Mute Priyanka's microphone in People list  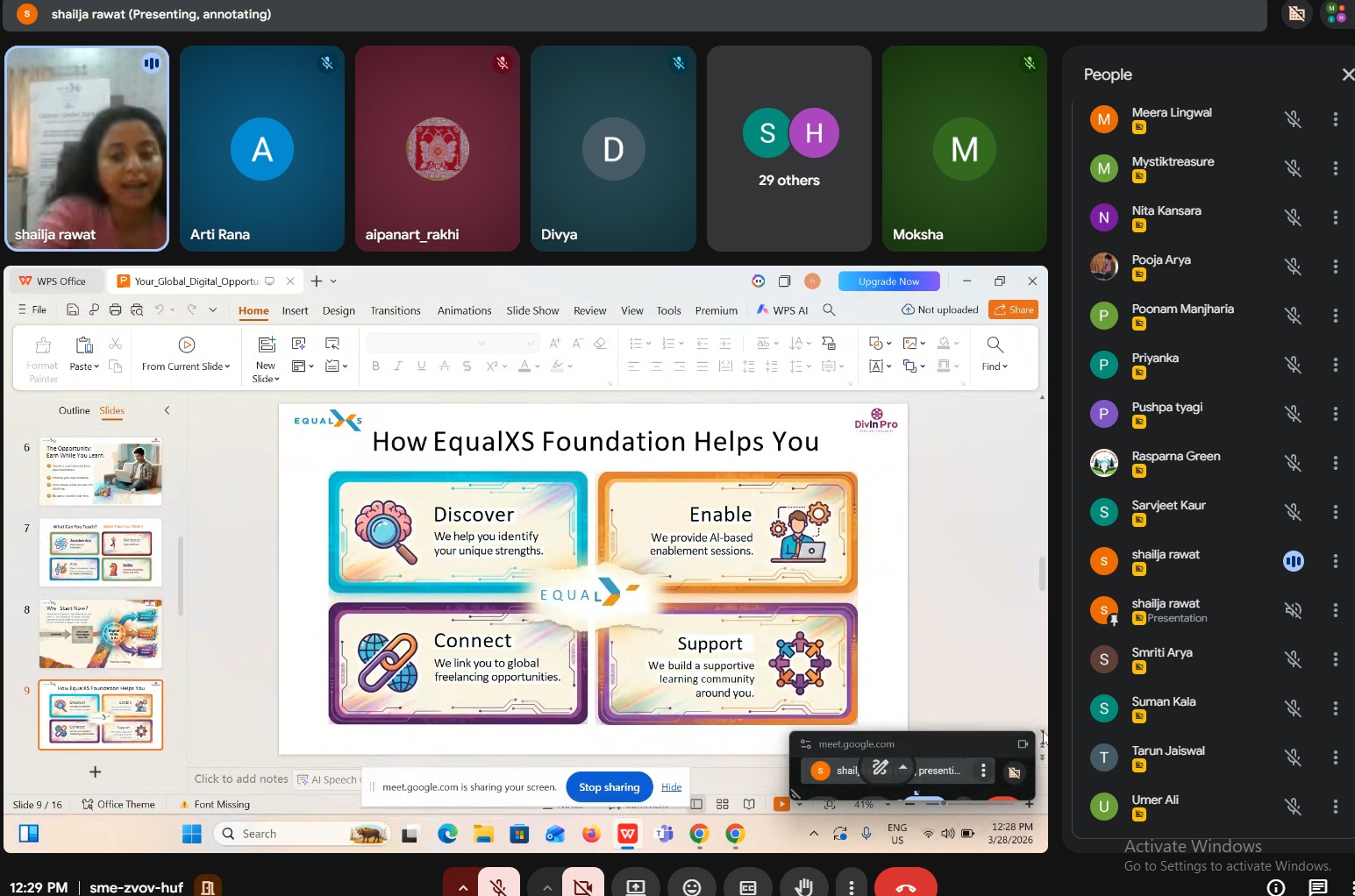(1293, 365)
